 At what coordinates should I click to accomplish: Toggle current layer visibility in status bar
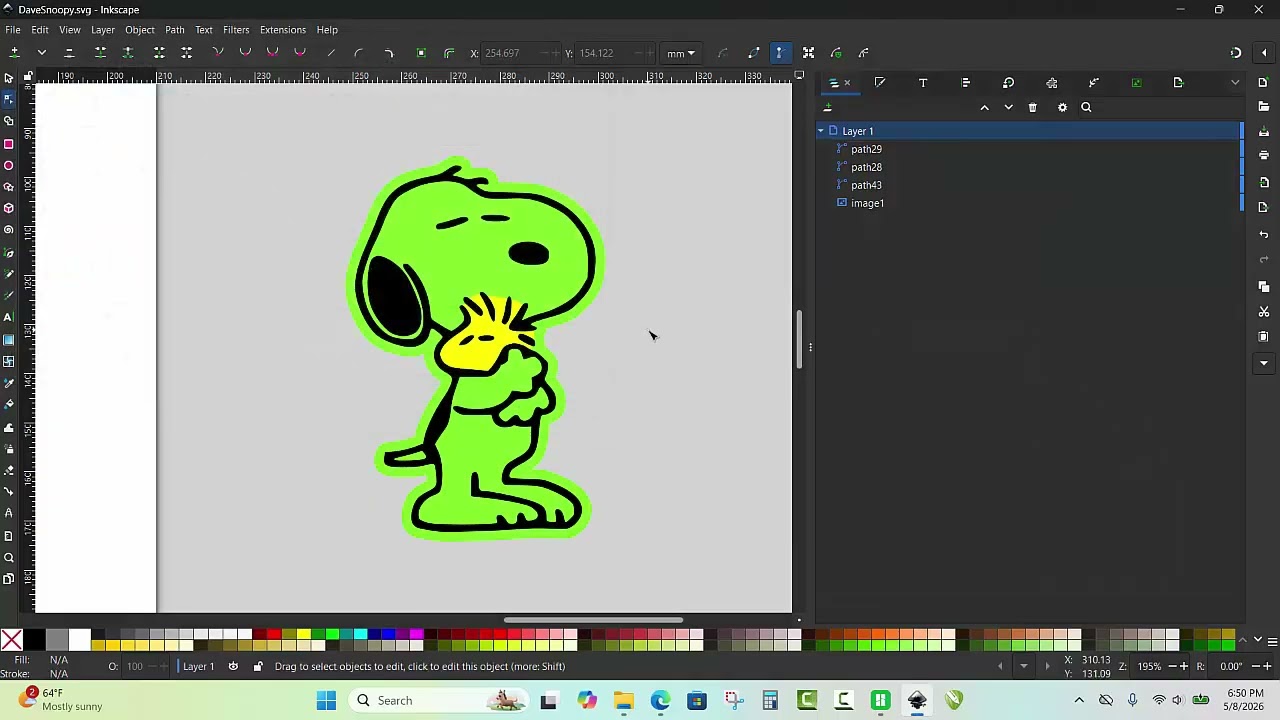(233, 667)
